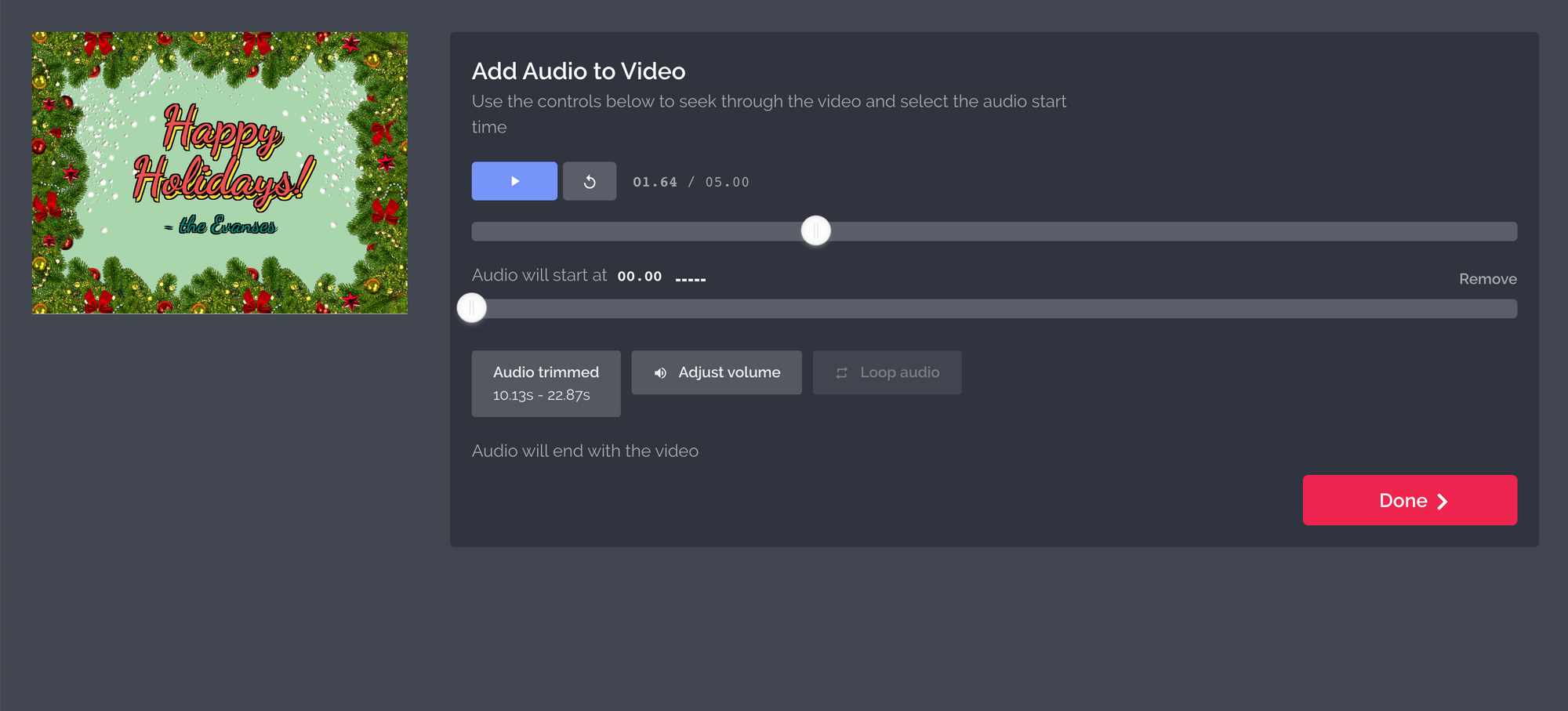Click the loop arrows icon
Screen dimensions: 1568x711
841,373
